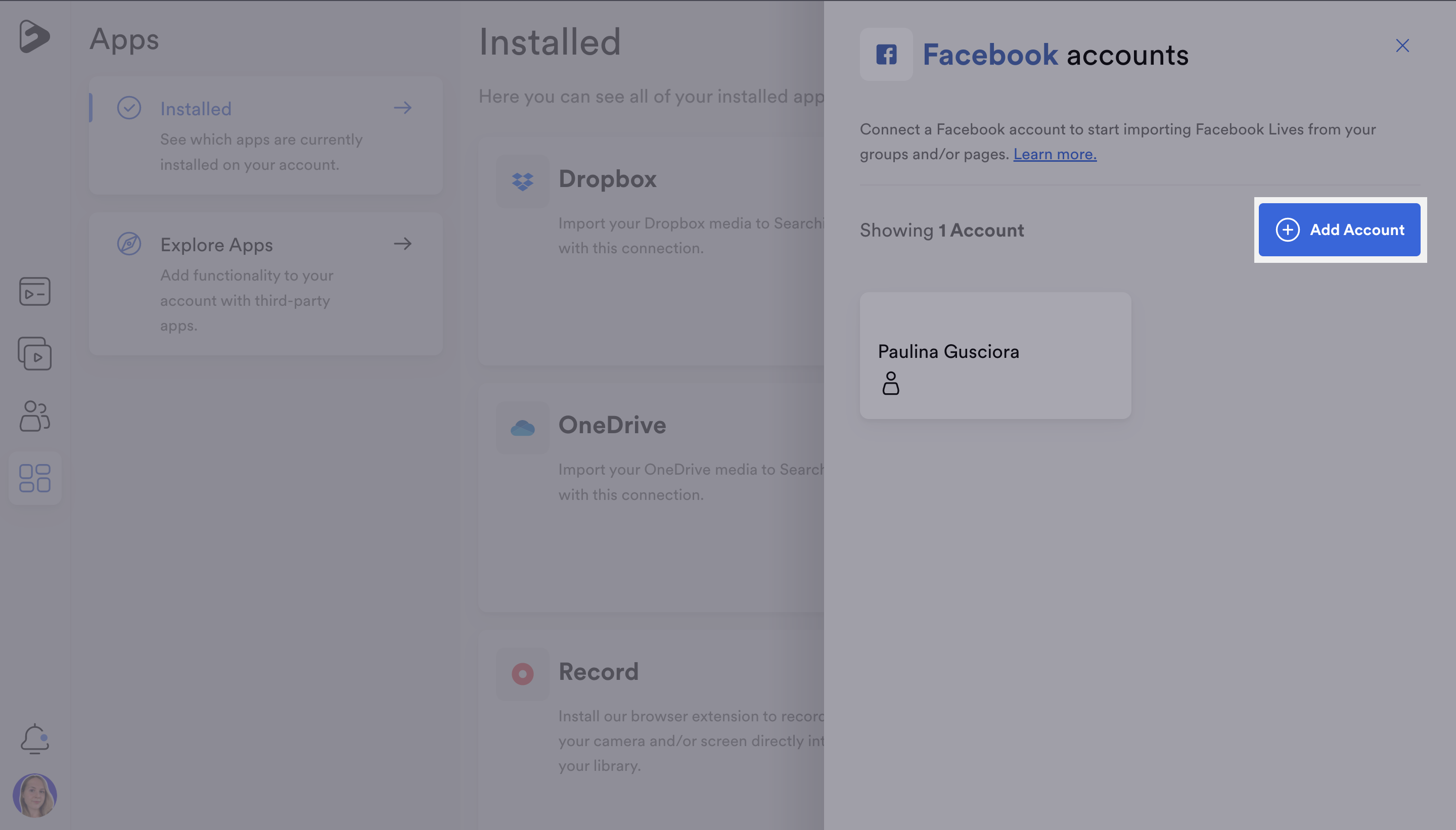Open the OneDrive app card title
The width and height of the screenshot is (1456, 830).
(612, 425)
